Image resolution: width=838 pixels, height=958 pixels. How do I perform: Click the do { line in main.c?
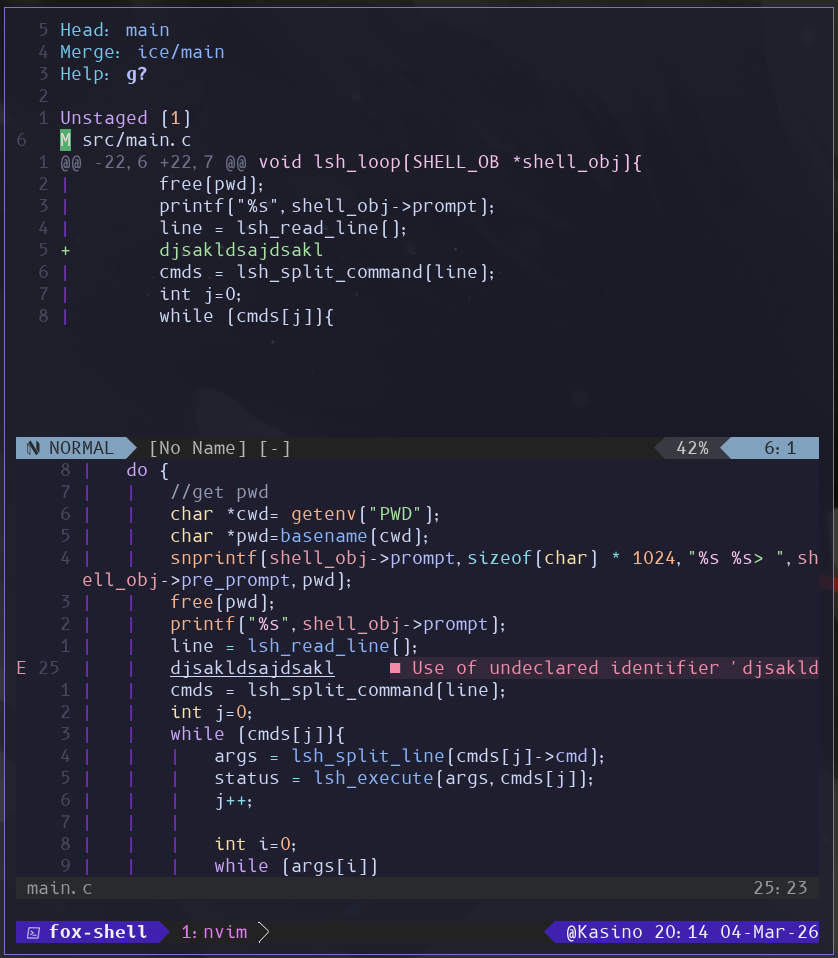click(147, 470)
